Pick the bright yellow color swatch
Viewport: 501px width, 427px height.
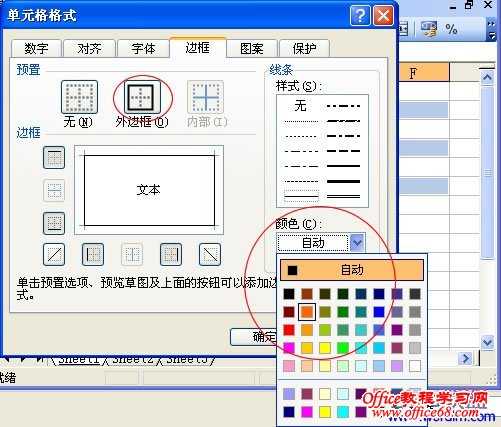325,348
